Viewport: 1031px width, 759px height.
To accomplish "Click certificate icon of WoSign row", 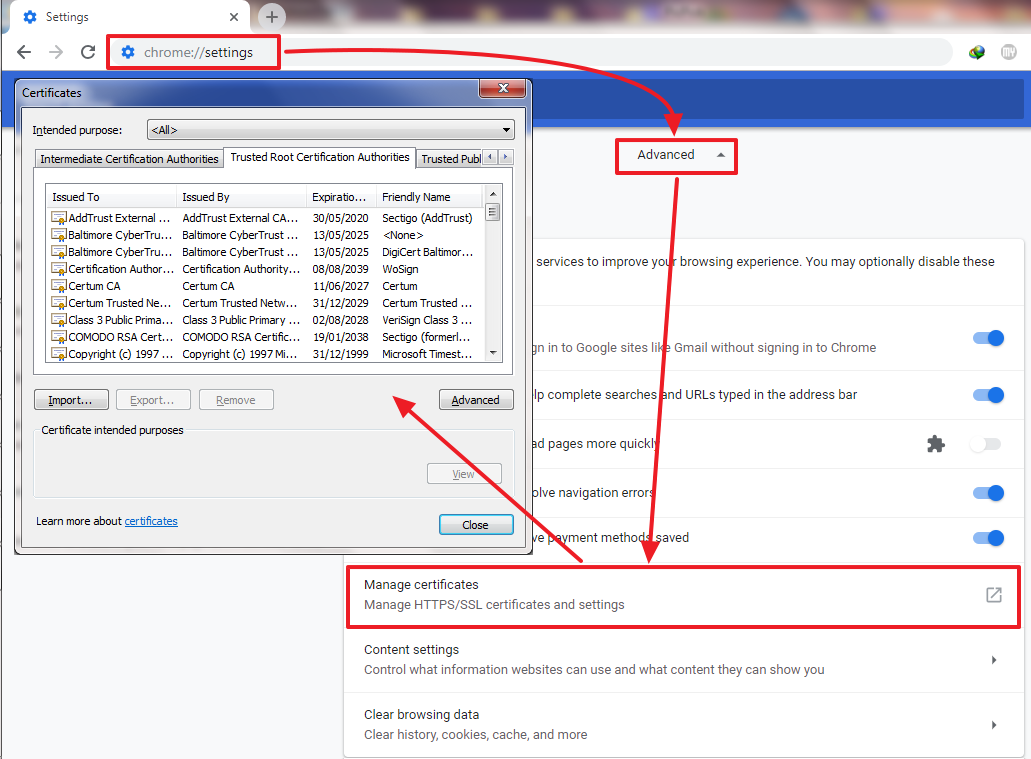I will (x=59, y=269).
